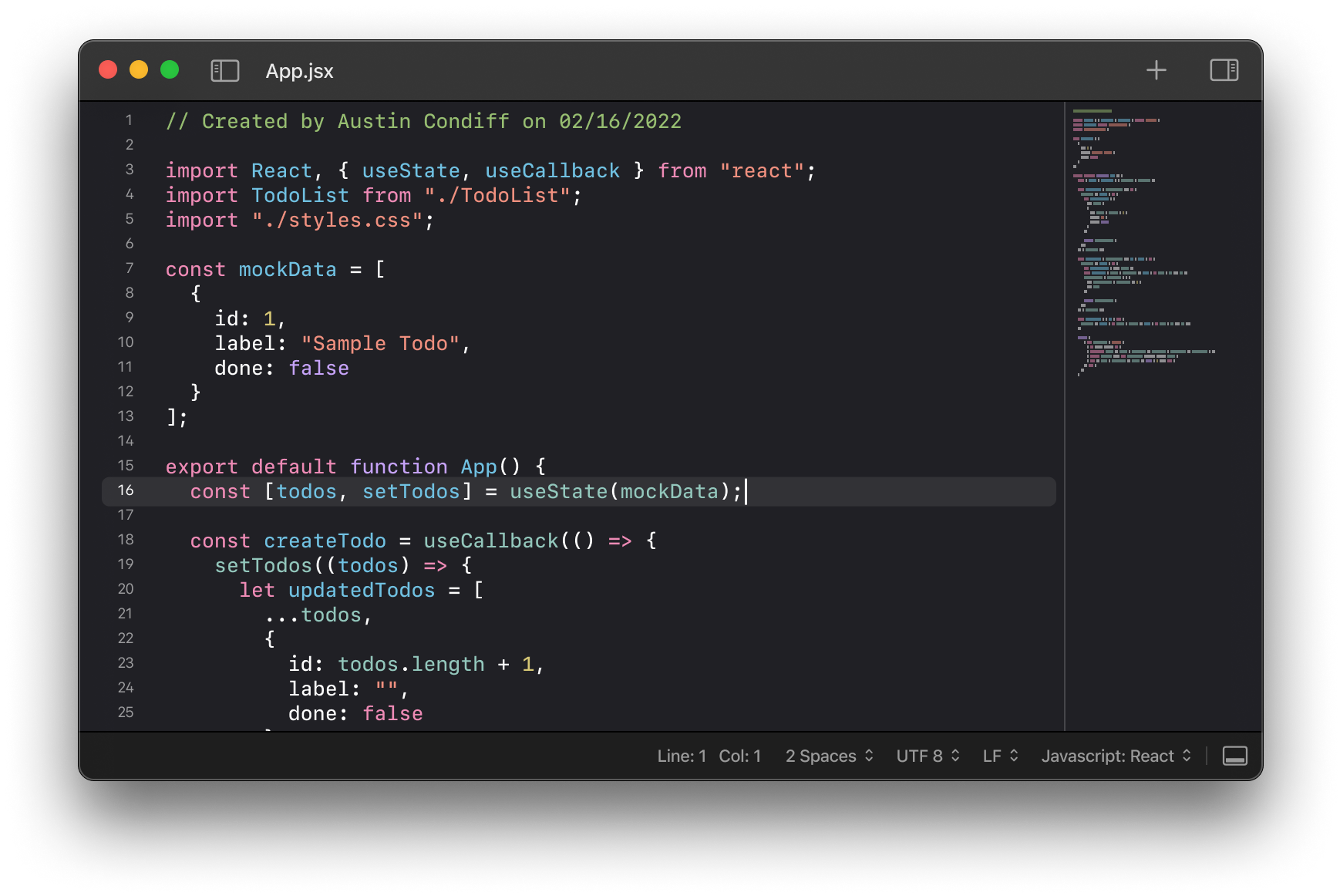Click the 'useCallback' import on line 3
The height and width of the screenshot is (896, 1340).
[x=552, y=170]
